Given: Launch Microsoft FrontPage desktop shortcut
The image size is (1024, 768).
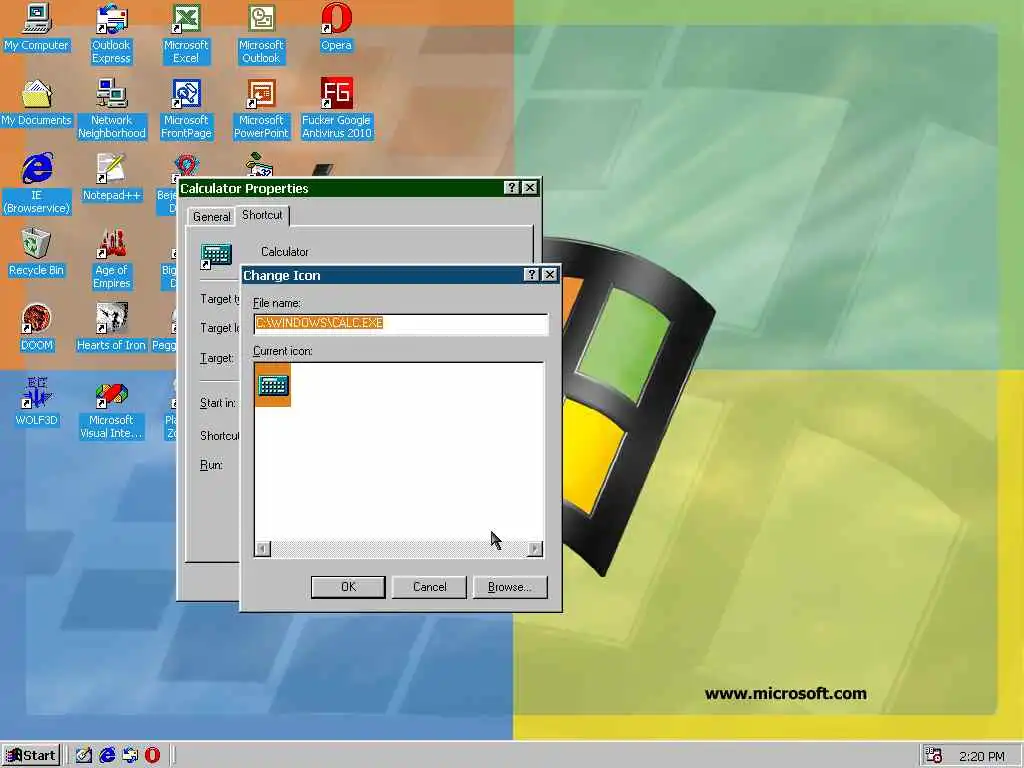Looking at the screenshot, I should point(186,108).
